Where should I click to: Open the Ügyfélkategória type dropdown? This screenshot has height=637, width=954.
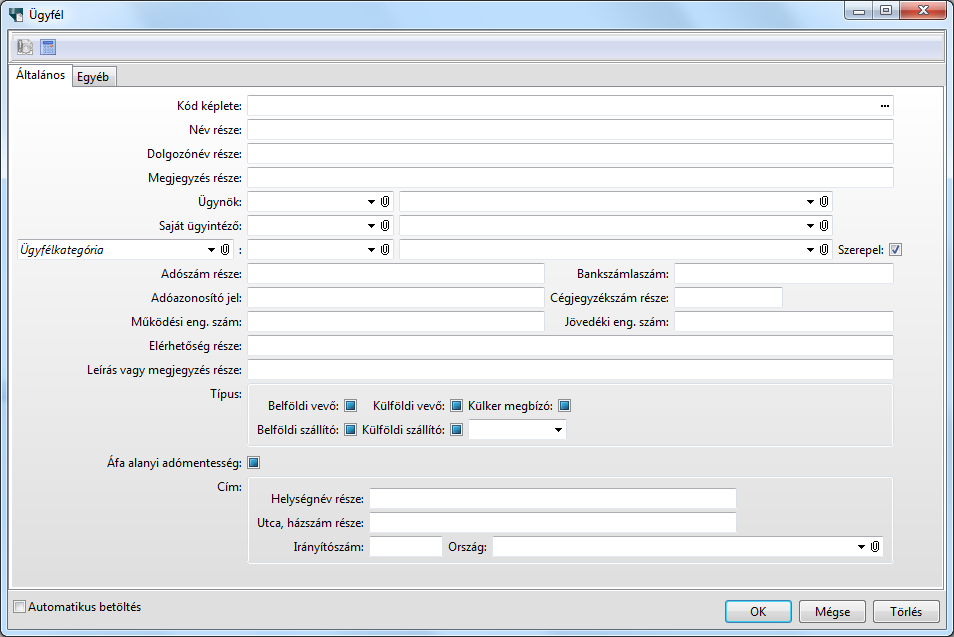211,249
